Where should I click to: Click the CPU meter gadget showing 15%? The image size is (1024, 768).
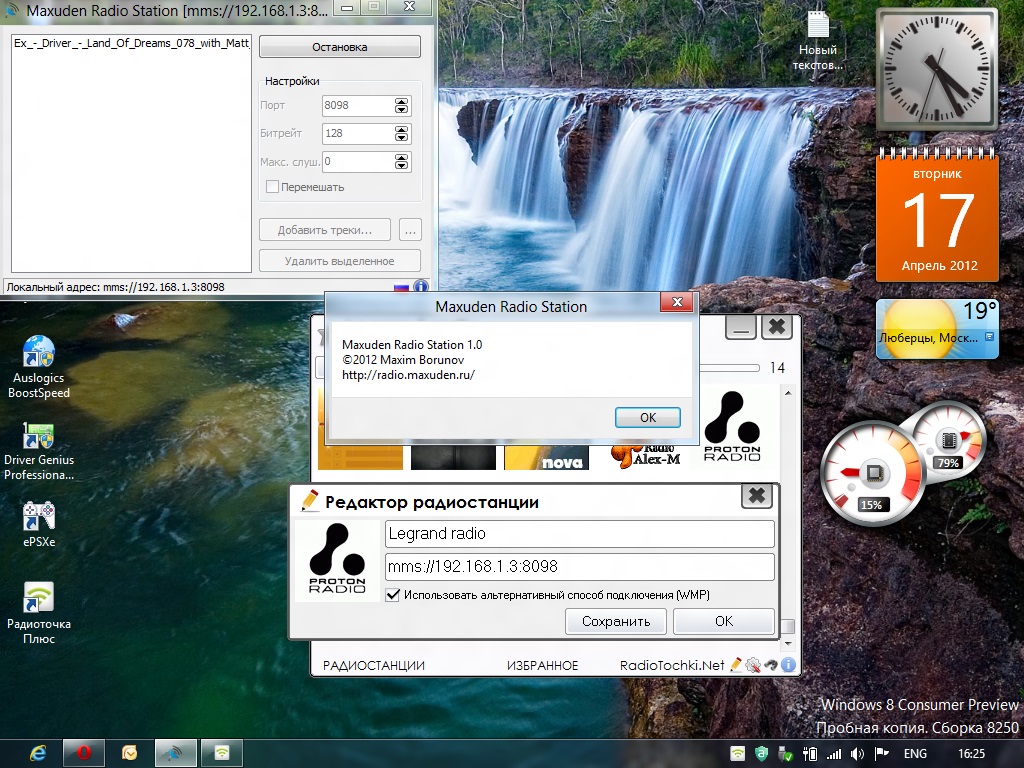tap(872, 473)
